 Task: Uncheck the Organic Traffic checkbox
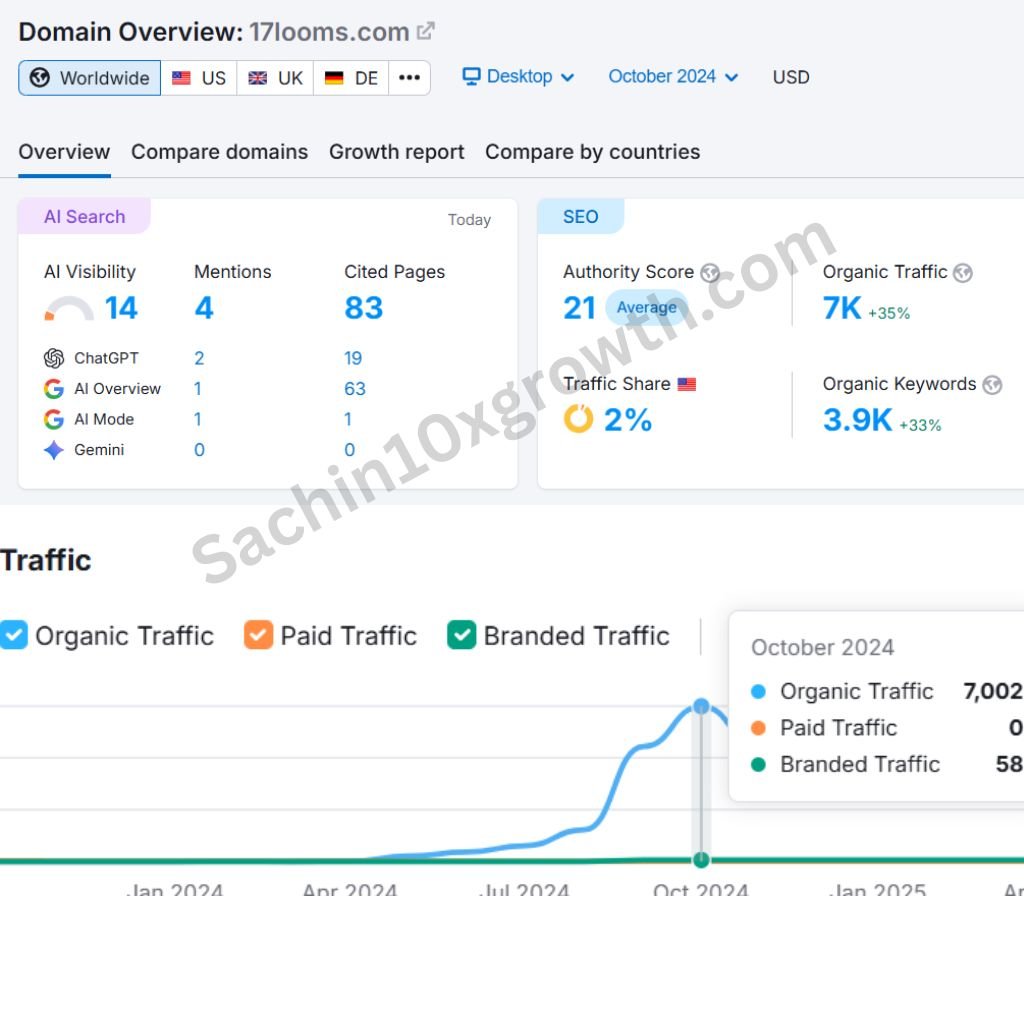14,635
